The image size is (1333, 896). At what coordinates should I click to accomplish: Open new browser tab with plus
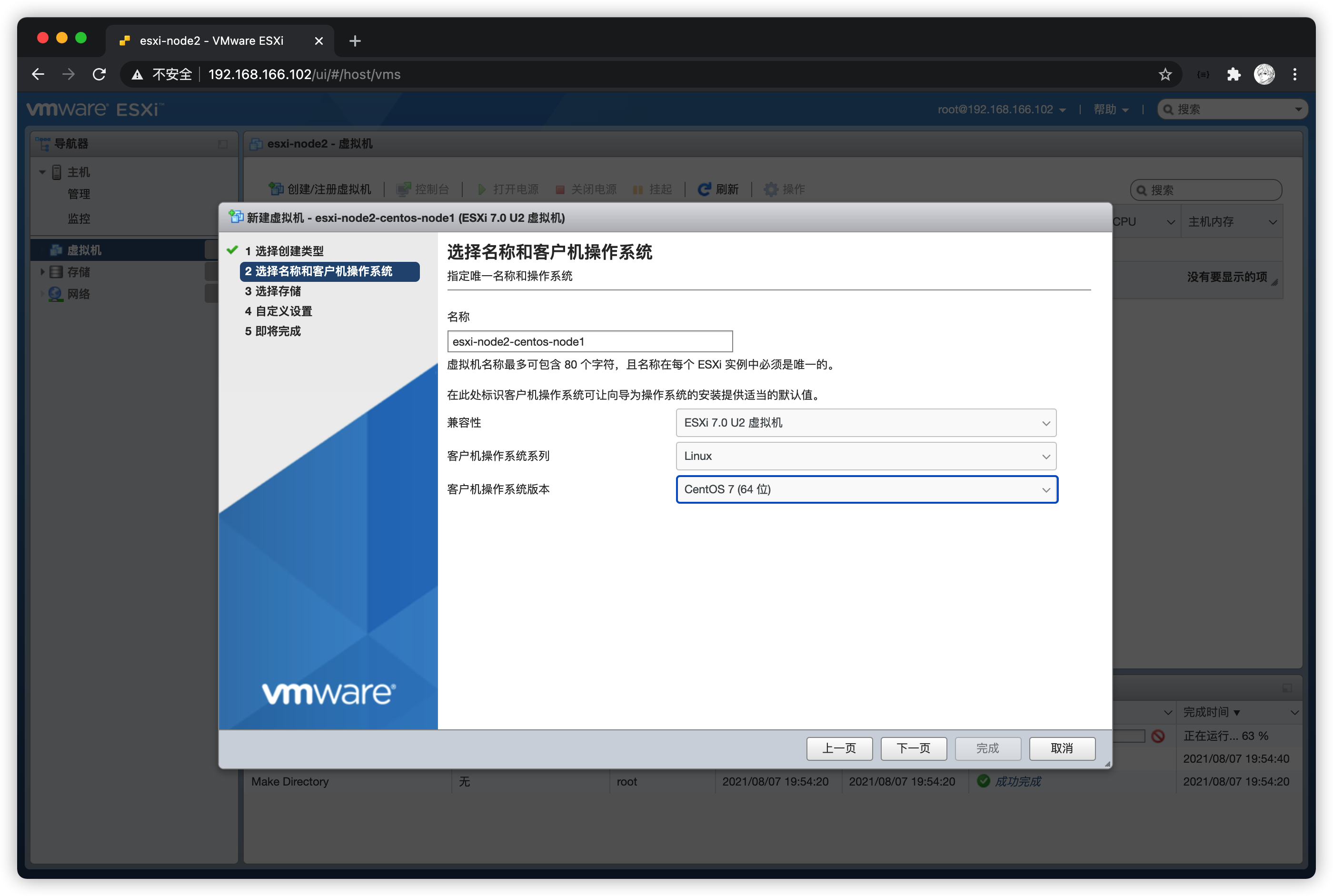[x=355, y=41]
